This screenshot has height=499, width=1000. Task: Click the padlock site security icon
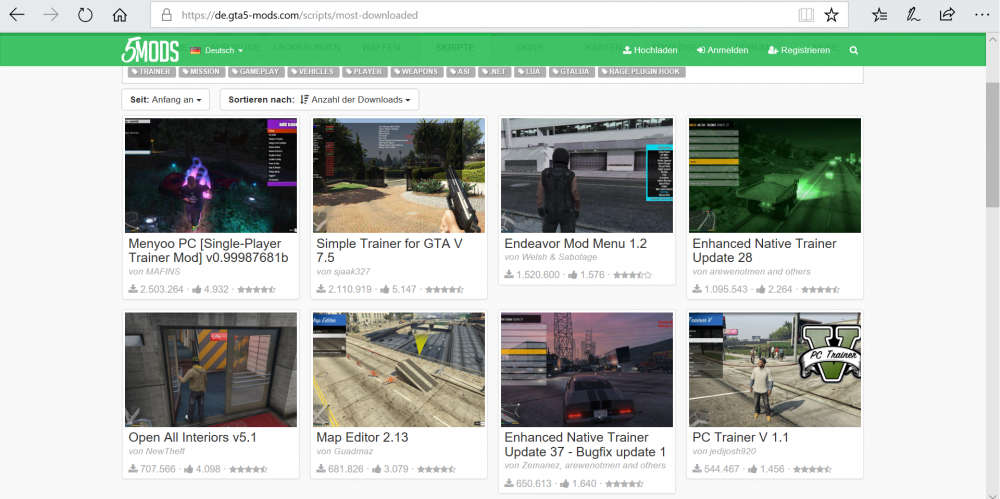(166, 15)
